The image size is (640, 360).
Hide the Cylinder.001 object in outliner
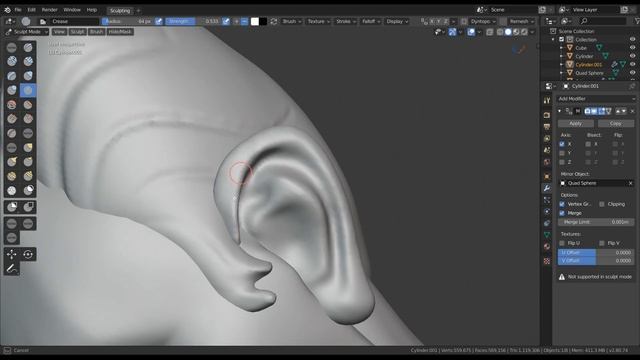coord(633,64)
